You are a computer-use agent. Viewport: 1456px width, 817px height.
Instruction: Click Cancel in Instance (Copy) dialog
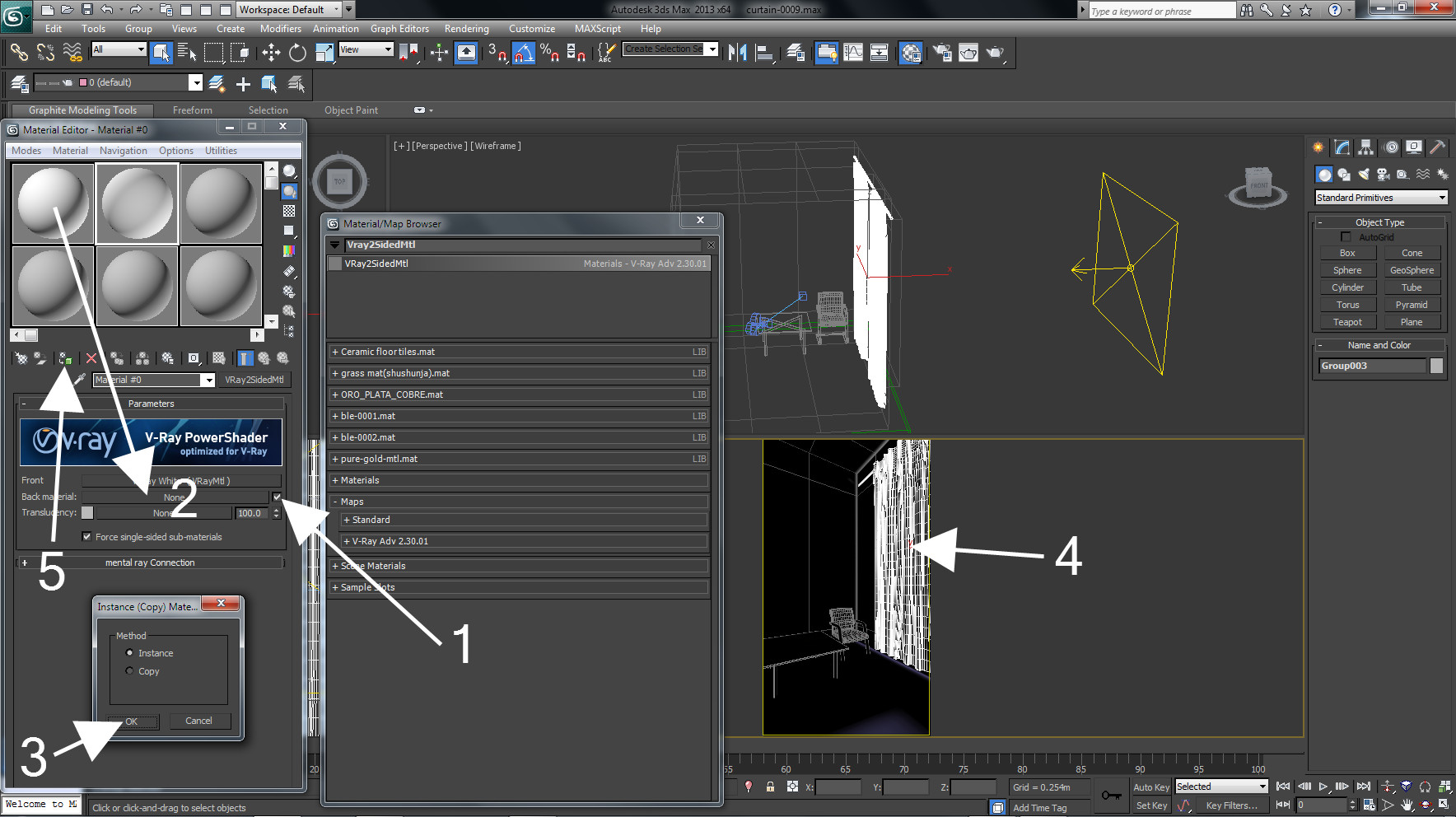[198, 721]
